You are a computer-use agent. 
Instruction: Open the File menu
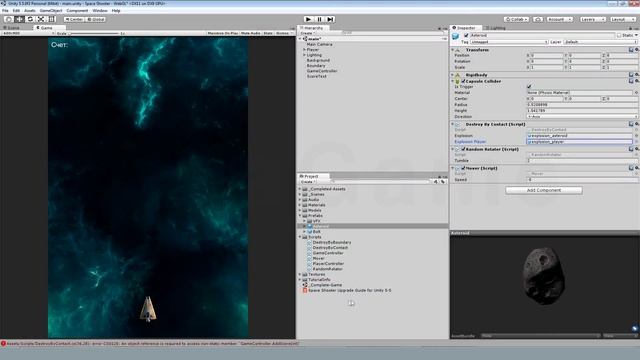[x=5, y=11]
